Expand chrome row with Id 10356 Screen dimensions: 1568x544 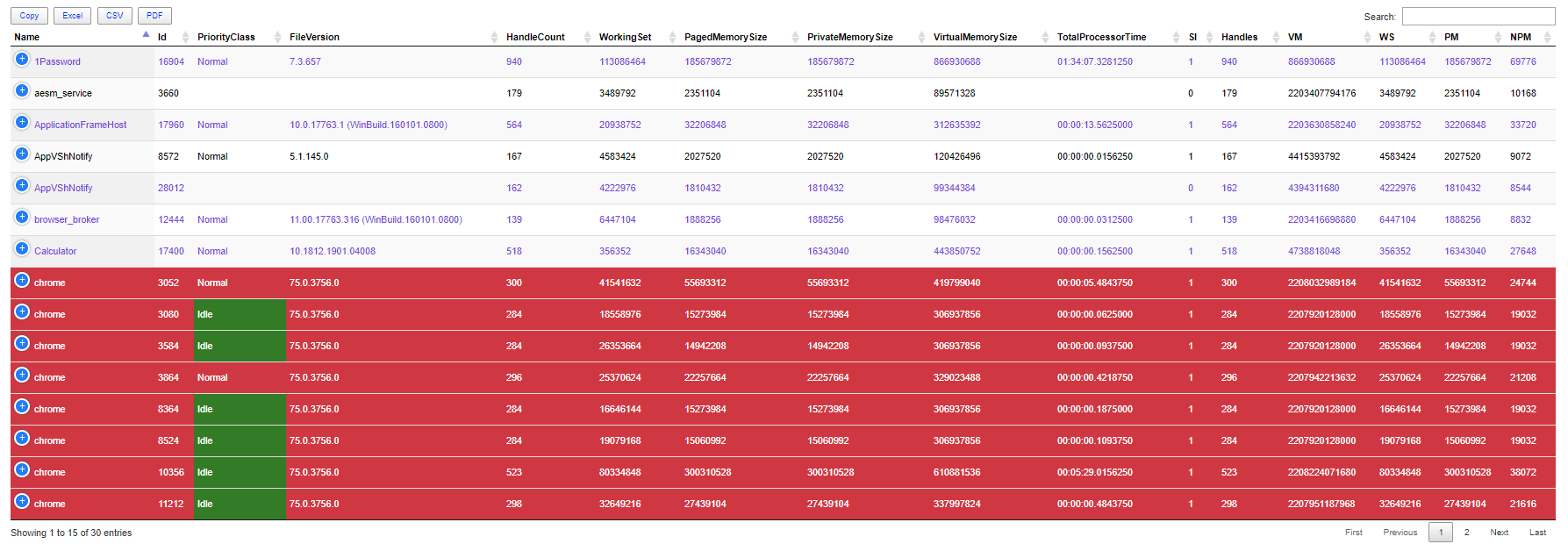coord(22,470)
